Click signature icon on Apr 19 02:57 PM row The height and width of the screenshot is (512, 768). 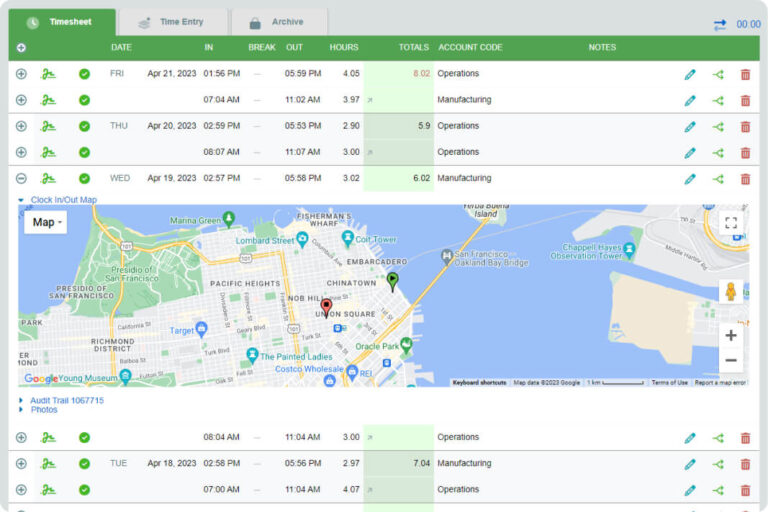[48, 178]
